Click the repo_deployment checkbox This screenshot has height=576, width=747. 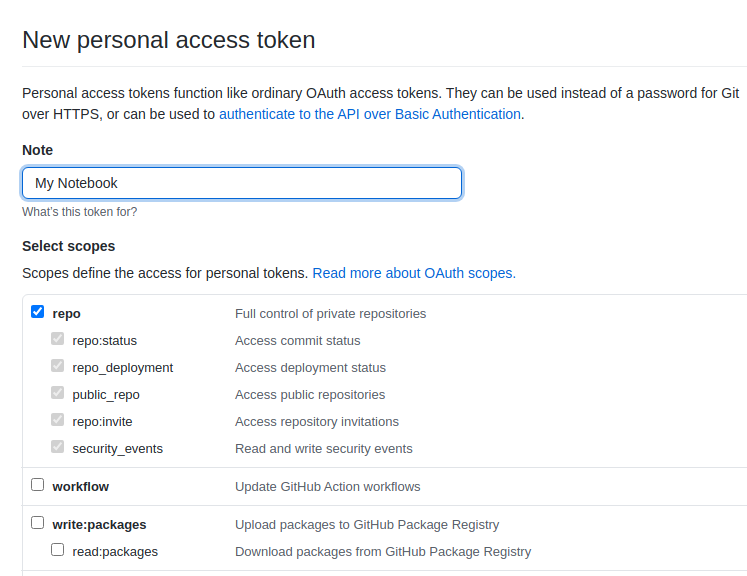click(x=58, y=366)
